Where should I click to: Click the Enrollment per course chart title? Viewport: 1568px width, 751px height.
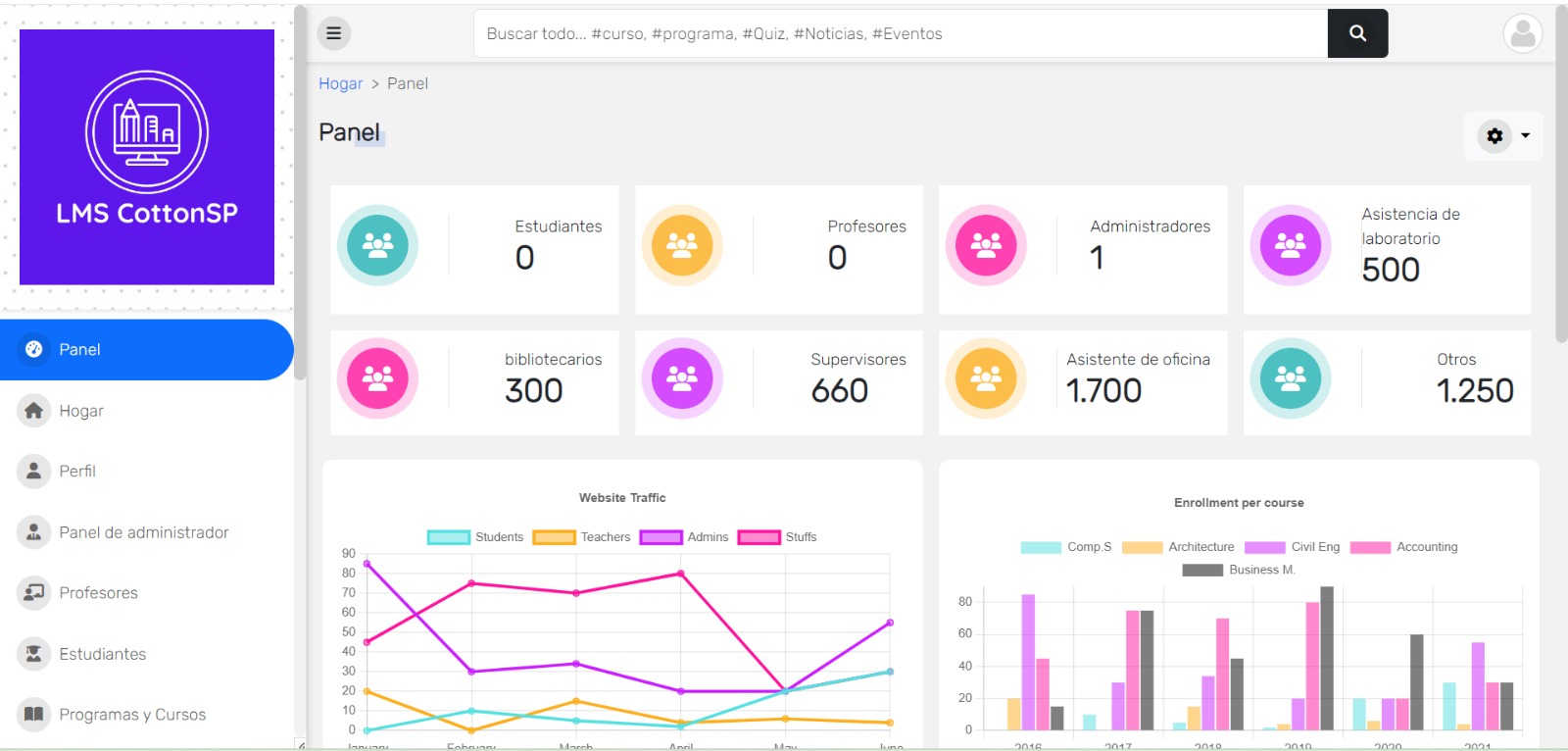pos(1239,503)
